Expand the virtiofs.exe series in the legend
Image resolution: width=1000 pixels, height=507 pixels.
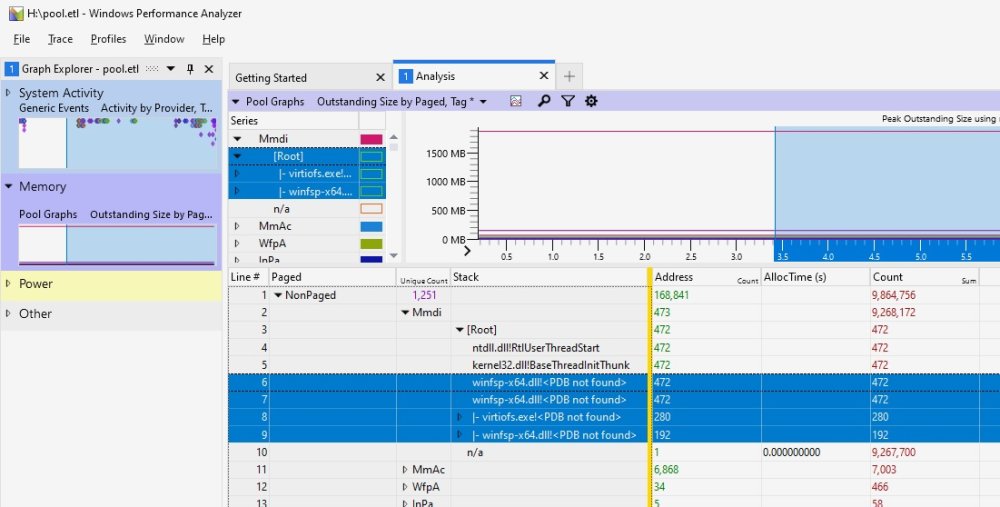point(237,173)
